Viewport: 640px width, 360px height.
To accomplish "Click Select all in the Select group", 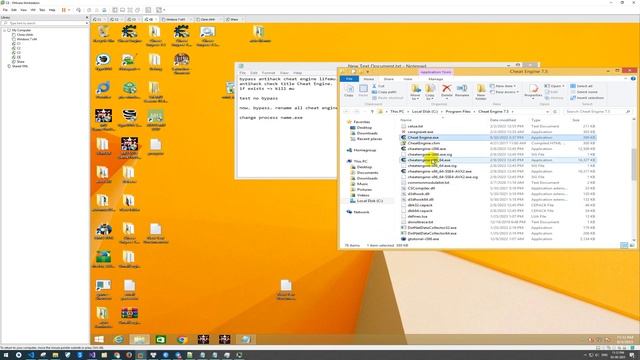I will [581, 86].
